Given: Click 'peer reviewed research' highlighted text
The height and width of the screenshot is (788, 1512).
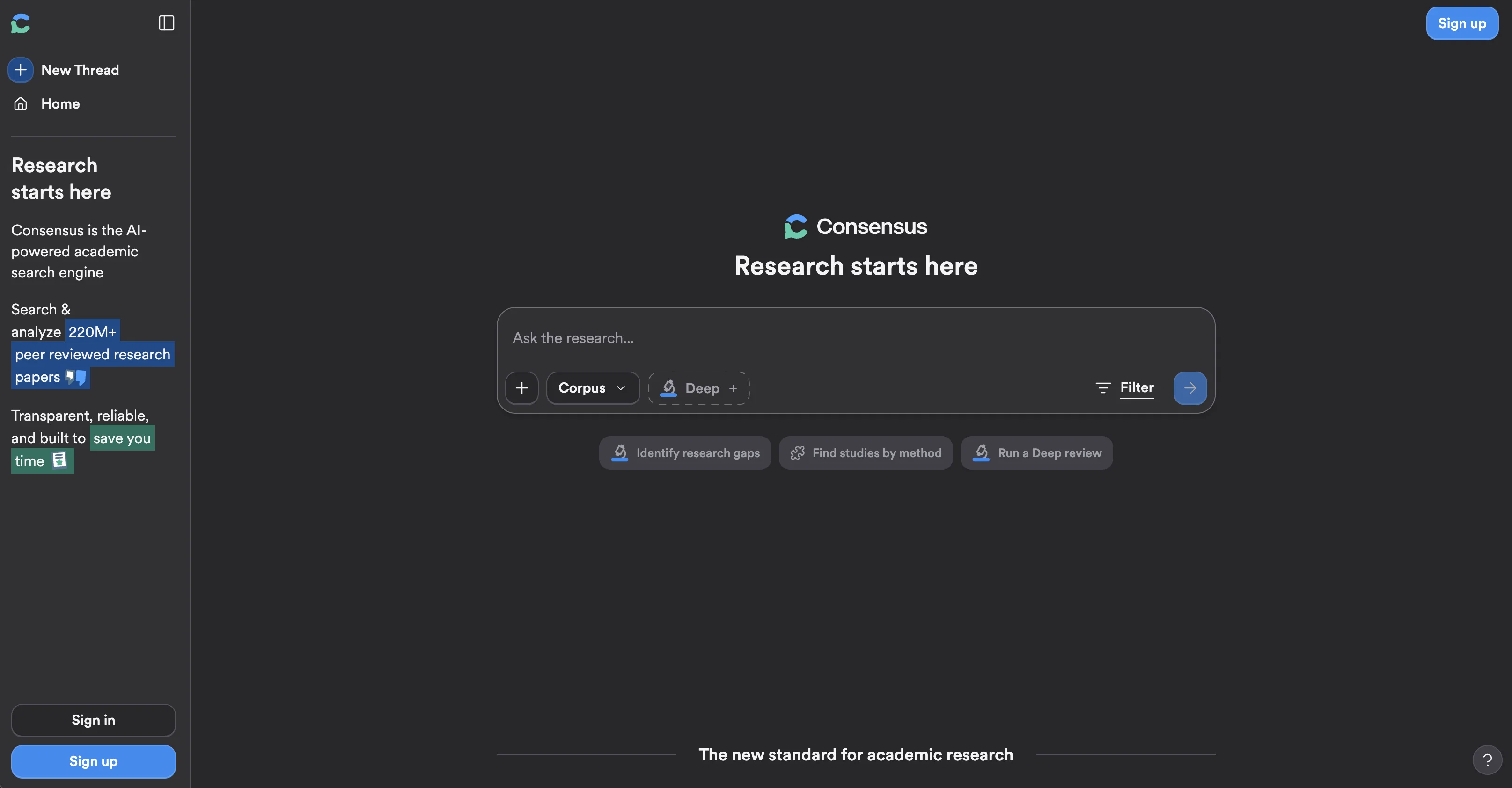Looking at the screenshot, I should (93, 354).
